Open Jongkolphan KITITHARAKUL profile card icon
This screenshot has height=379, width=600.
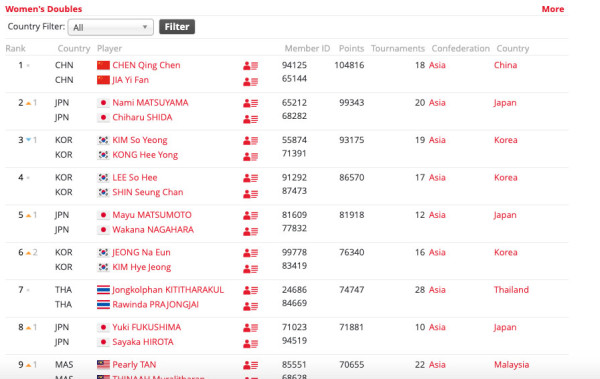pos(251,290)
